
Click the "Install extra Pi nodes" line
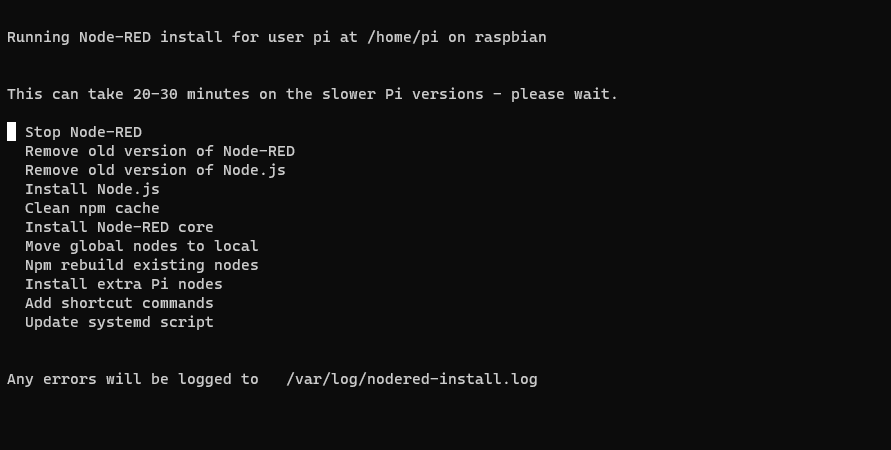pos(124,284)
